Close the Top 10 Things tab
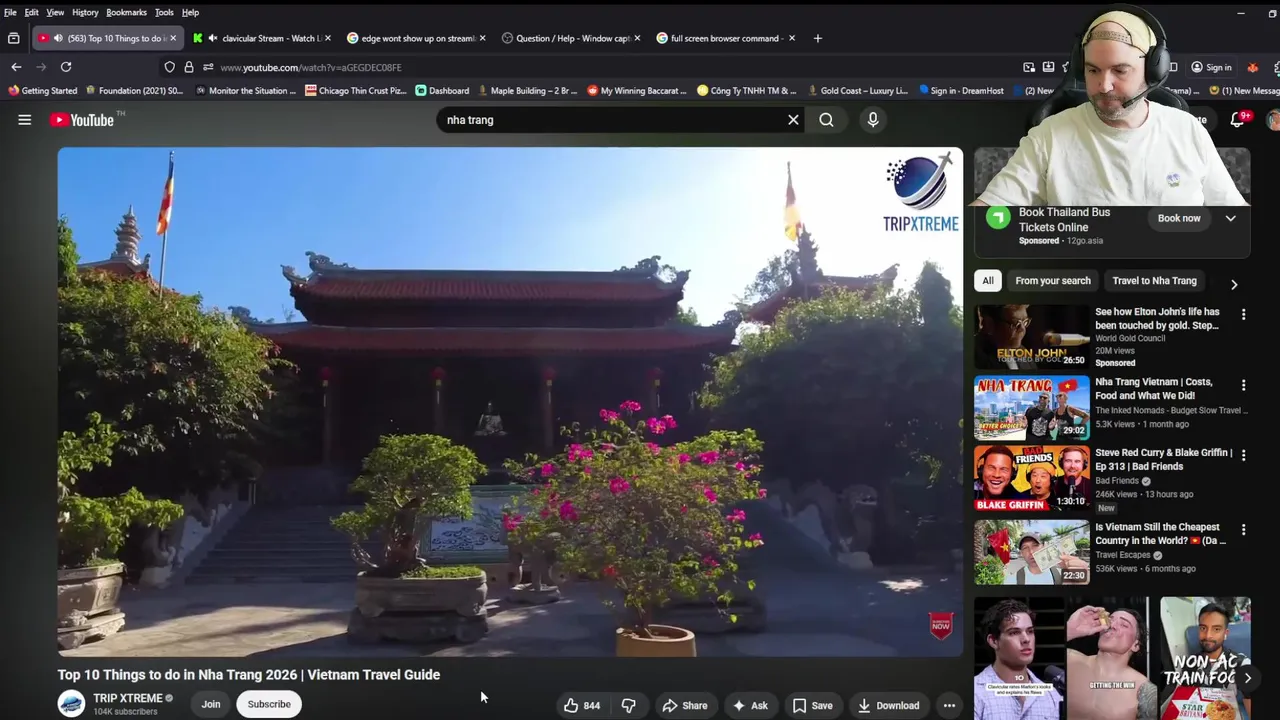Screen dimensions: 1280x720 (x=172, y=38)
